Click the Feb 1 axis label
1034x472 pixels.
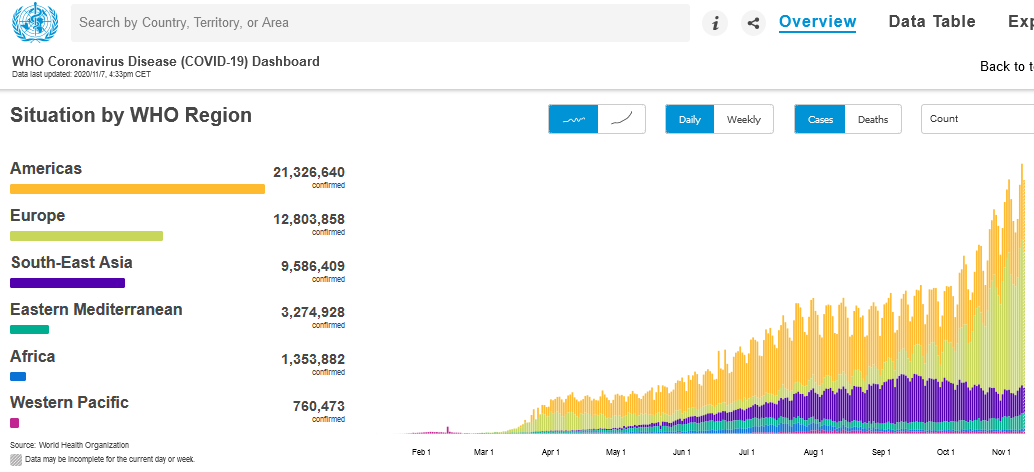click(x=421, y=452)
